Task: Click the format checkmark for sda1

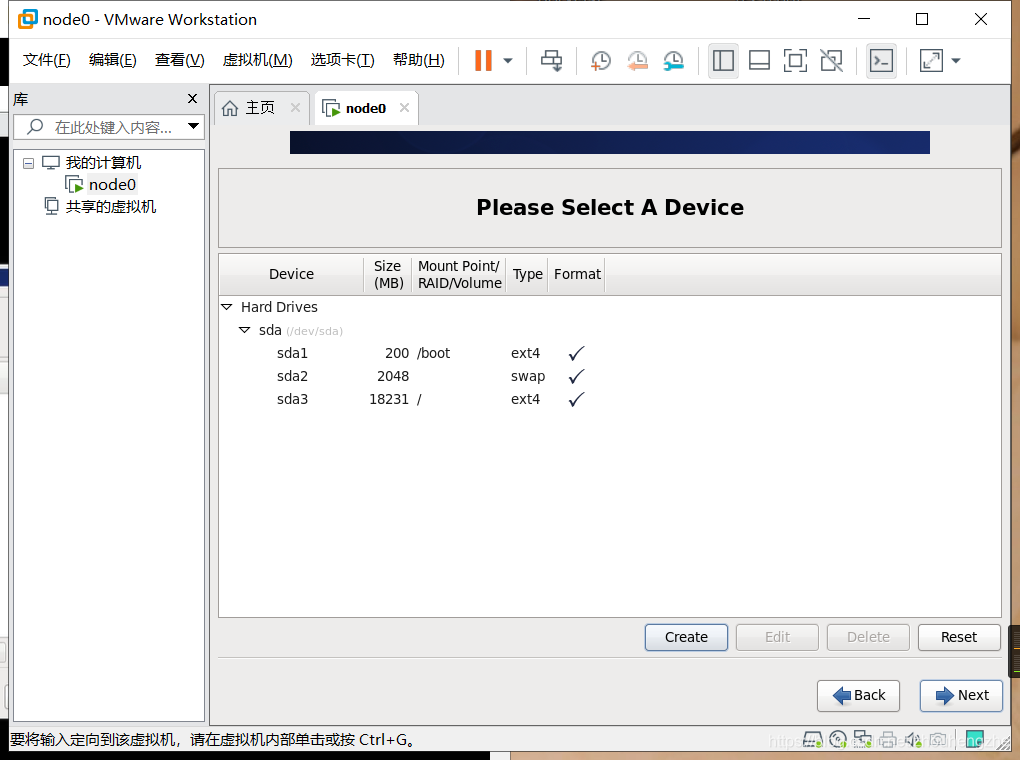Action: pos(576,353)
